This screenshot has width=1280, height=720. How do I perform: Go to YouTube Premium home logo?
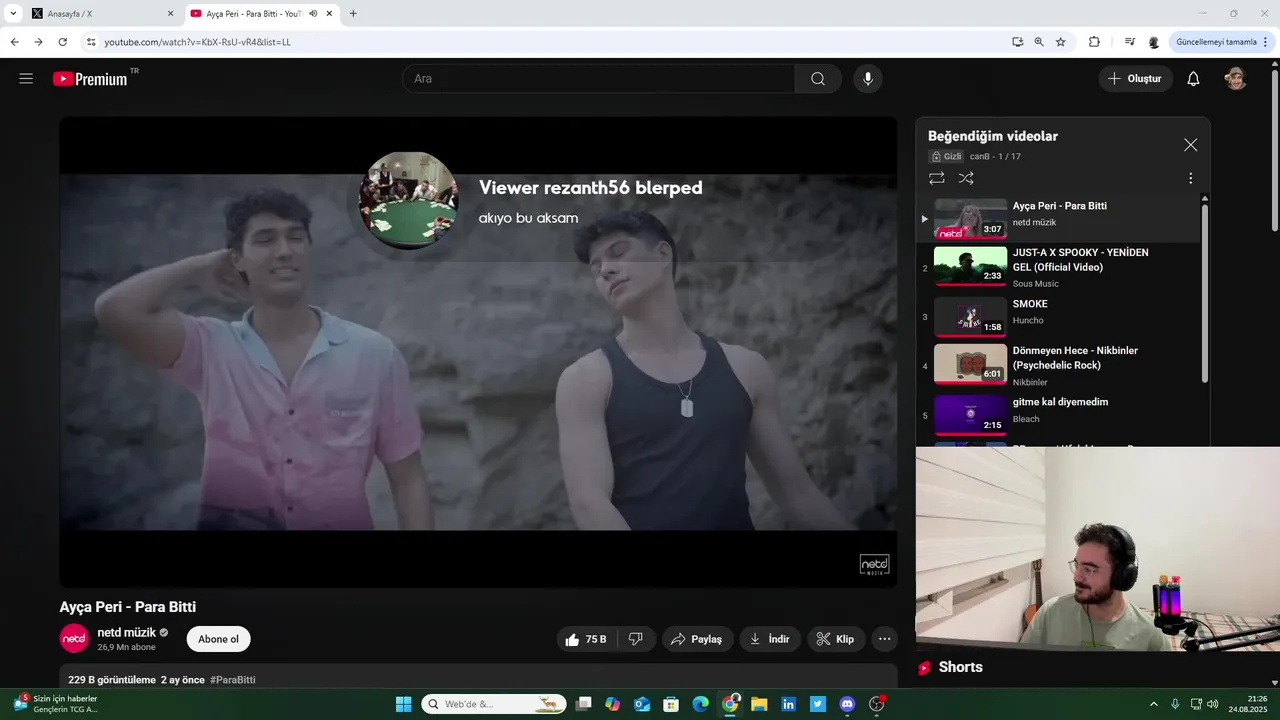pyautogui.click(x=90, y=79)
